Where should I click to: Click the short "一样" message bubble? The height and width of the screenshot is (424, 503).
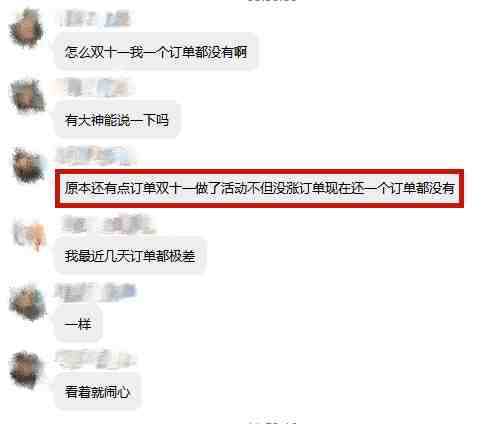pos(78,324)
